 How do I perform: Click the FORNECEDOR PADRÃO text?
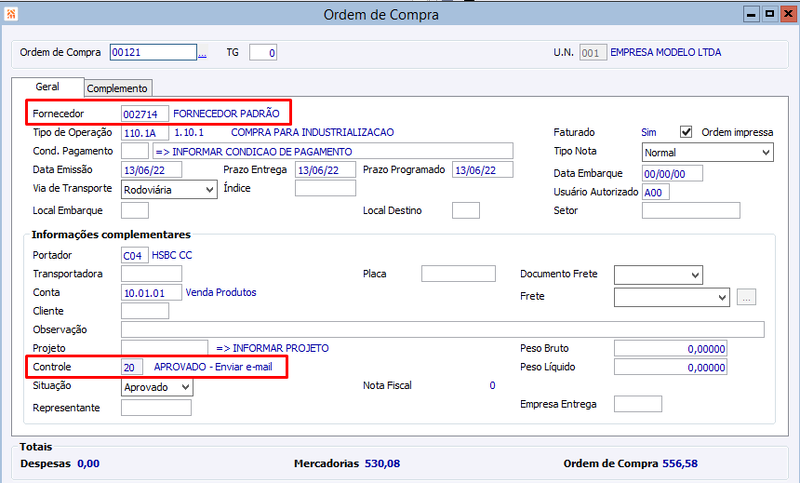tap(227, 114)
